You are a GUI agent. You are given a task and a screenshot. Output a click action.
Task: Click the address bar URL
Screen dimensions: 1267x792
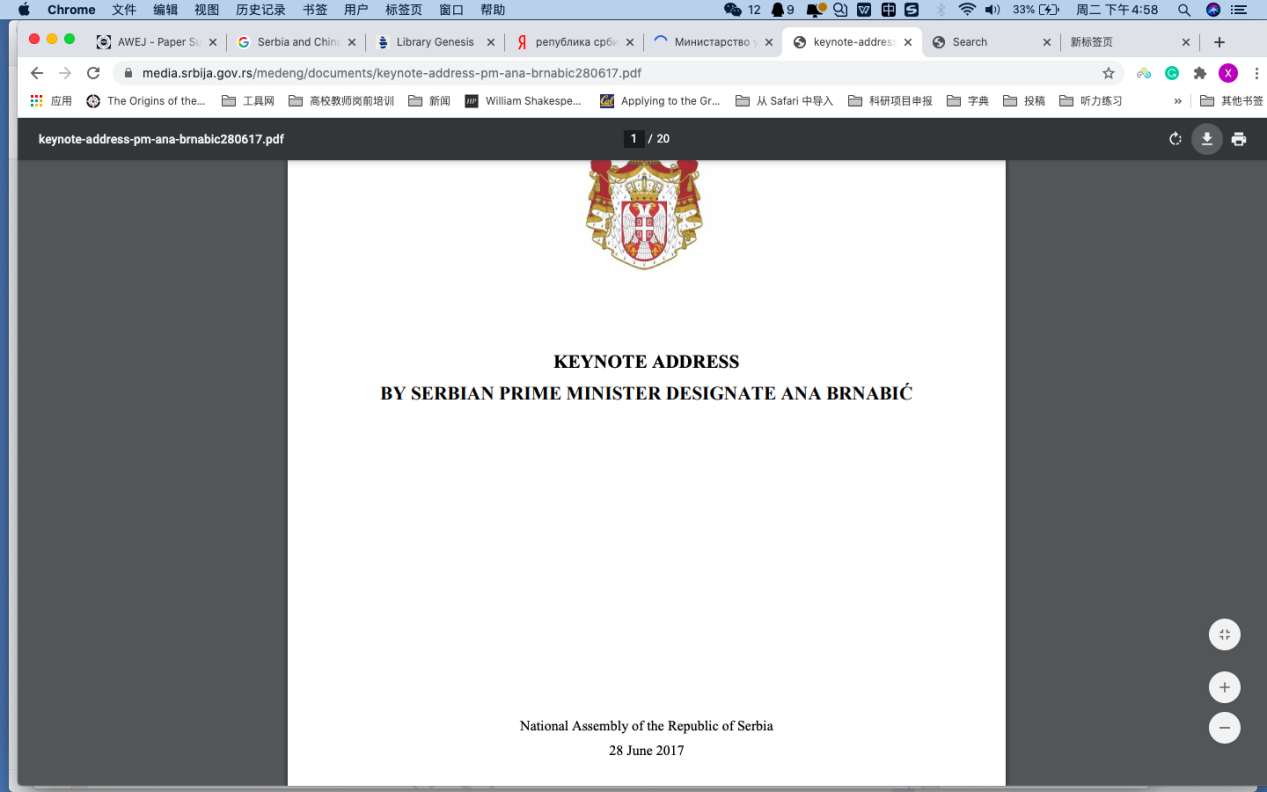click(391, 73)
